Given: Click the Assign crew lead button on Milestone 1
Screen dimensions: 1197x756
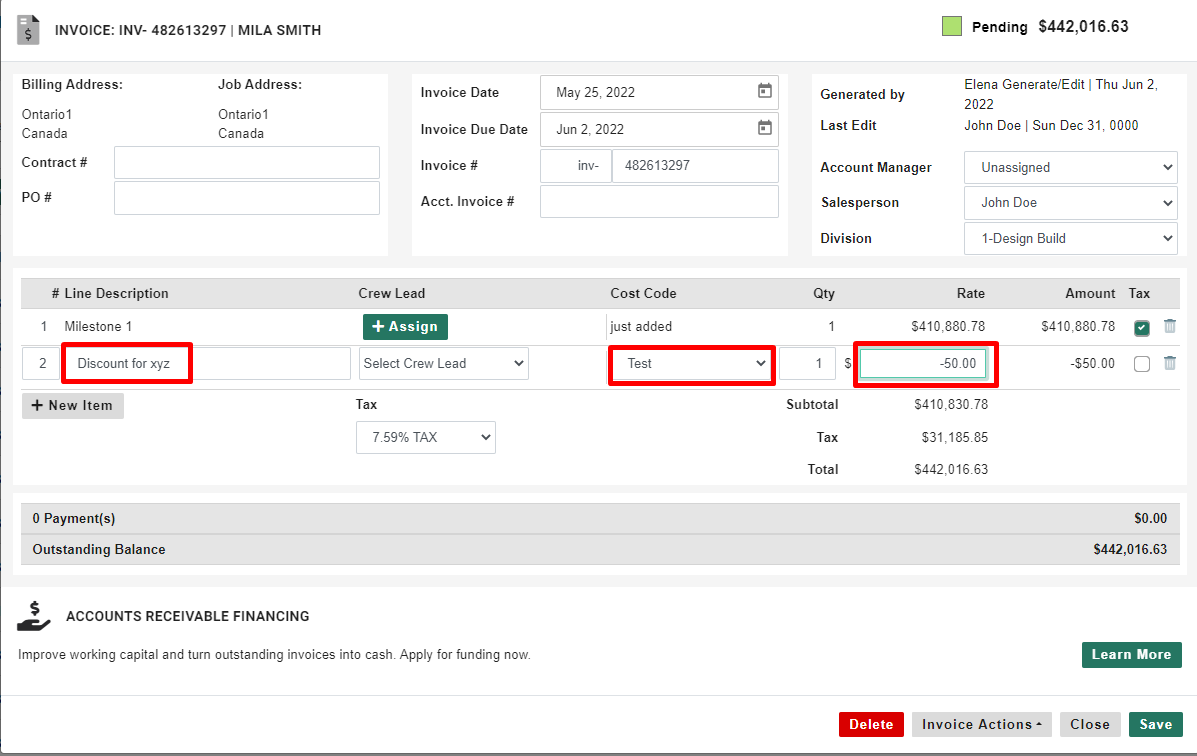Looking at the screenshot, I should pos(404,326).
